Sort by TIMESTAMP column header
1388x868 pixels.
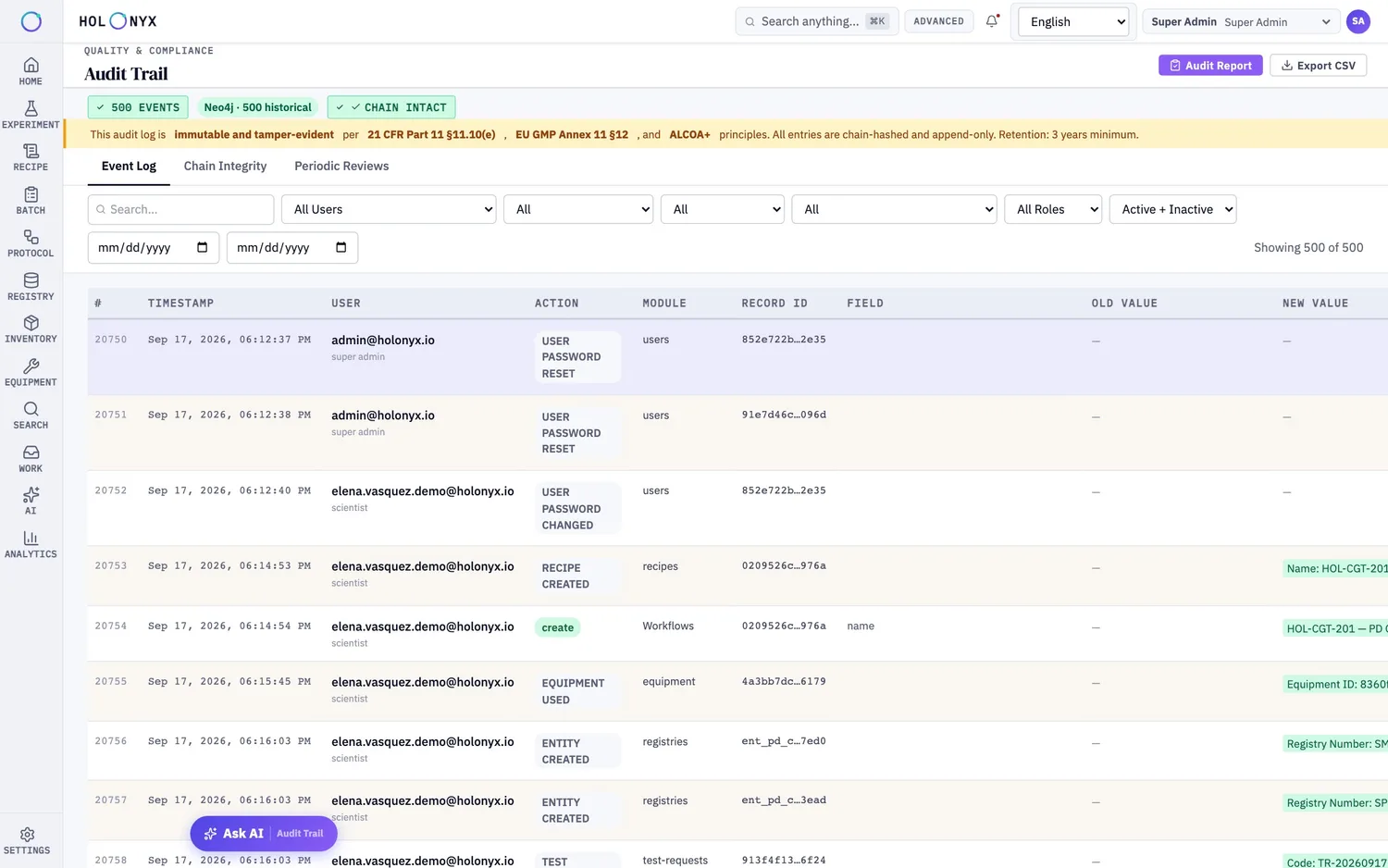tap(180, 304)
